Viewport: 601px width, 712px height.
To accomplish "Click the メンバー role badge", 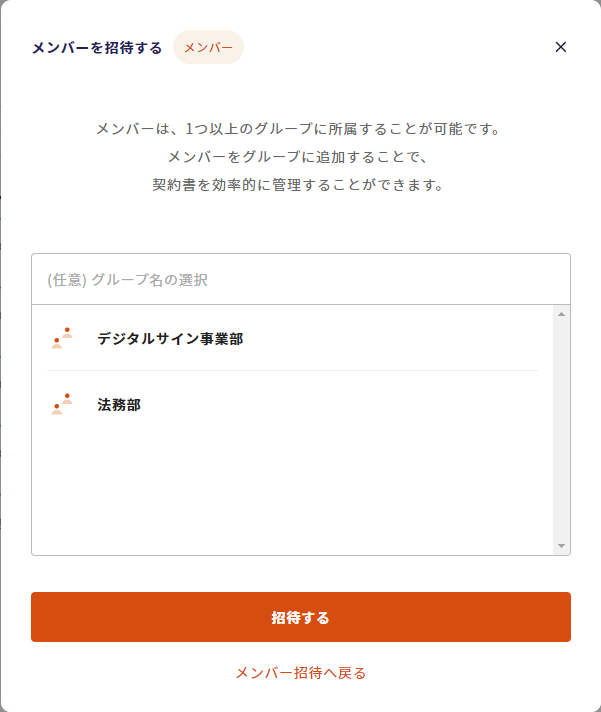I will click(208, 47).
